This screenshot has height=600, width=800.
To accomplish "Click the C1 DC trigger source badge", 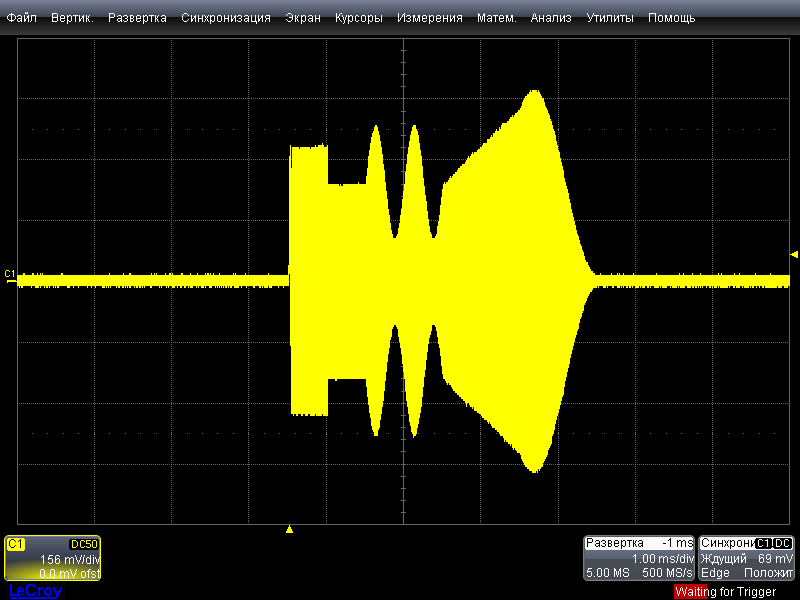I will tap(774, 543).
